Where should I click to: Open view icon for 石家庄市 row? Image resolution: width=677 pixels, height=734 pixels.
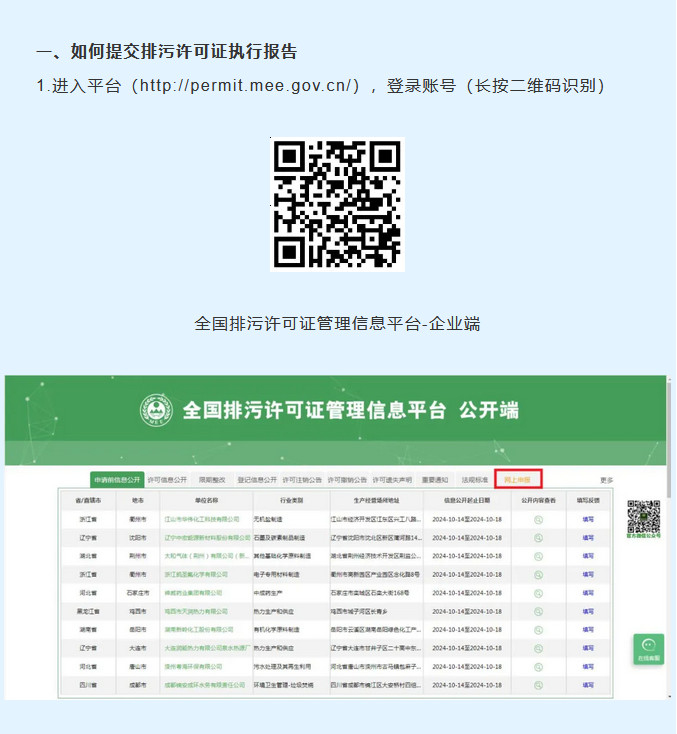pos(538,593)
